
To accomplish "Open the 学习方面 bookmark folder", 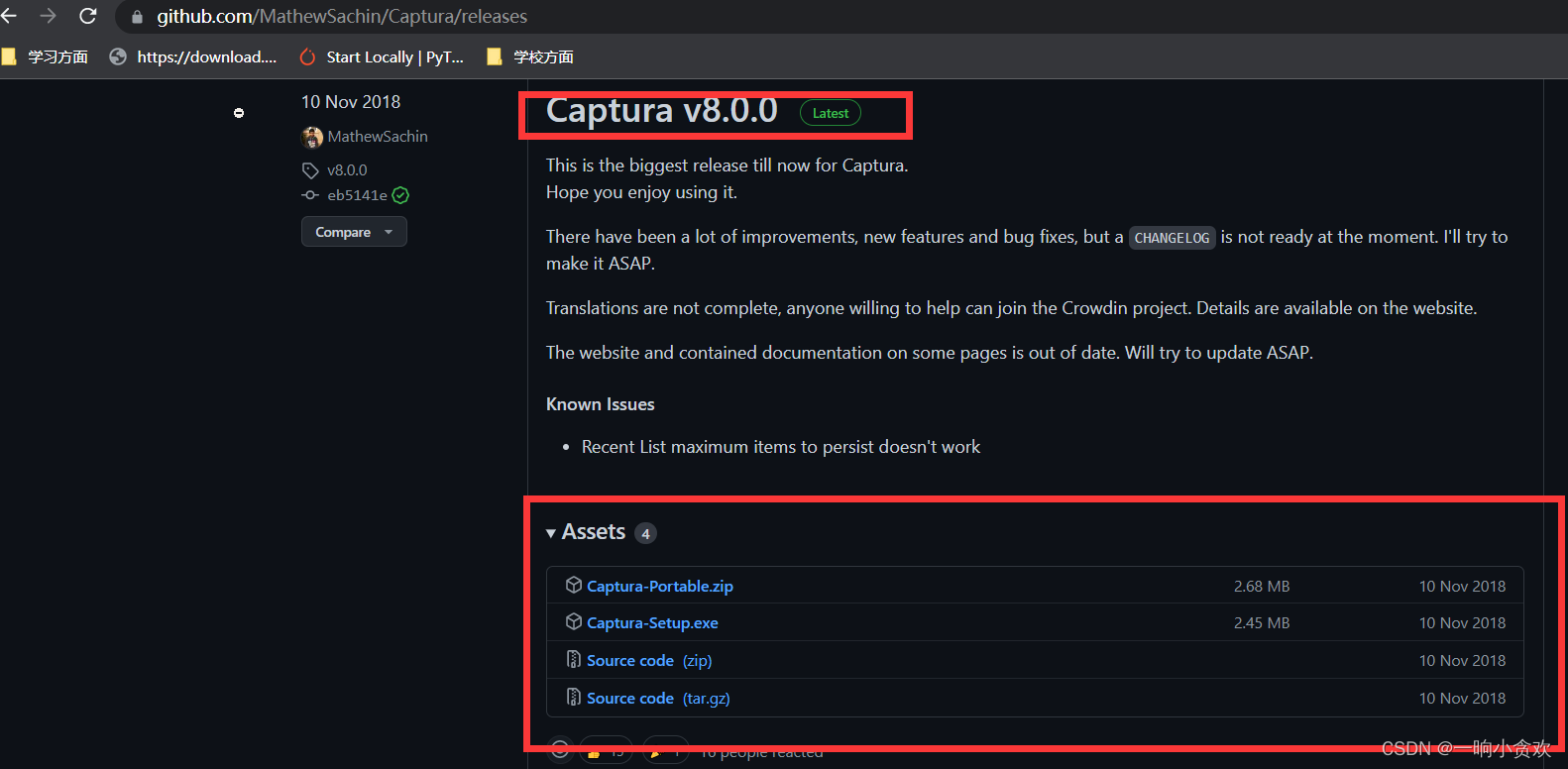I will click(46, 56).
